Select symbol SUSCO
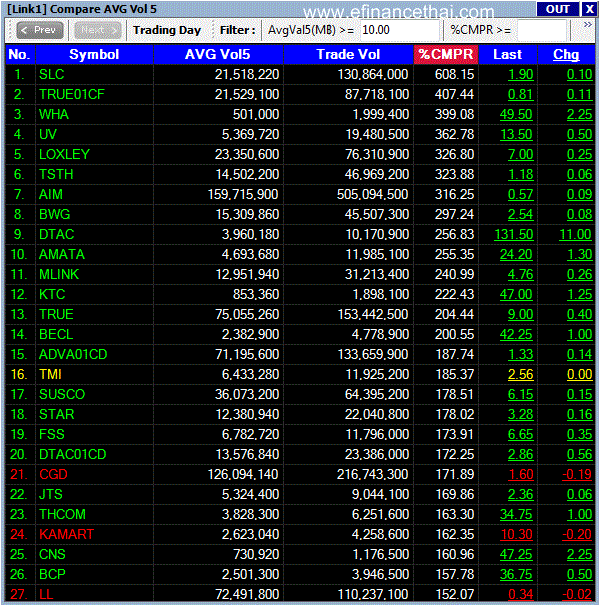 click(62, 395)
